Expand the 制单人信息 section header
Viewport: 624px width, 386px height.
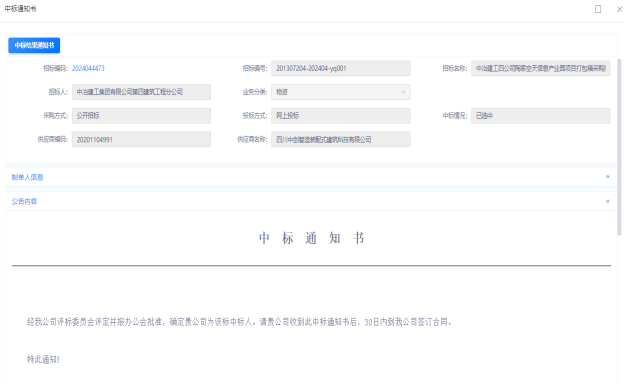[x=310, y=177]
